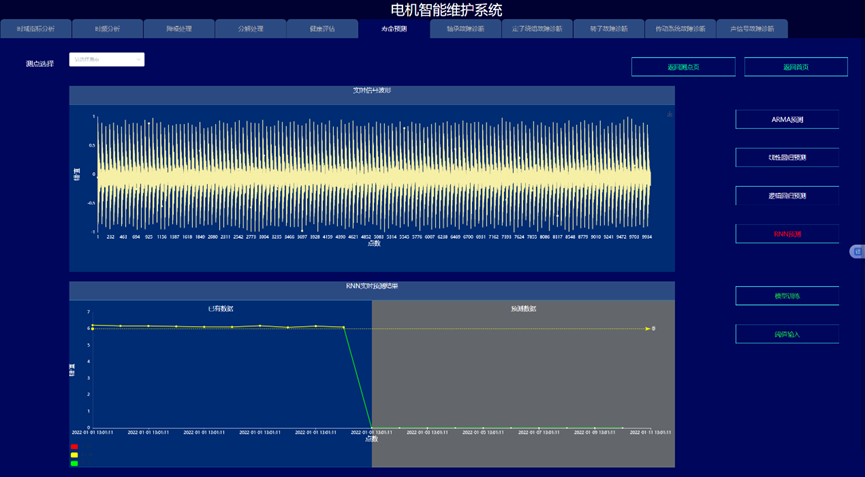The height and width of the screenshot is (477, 865).
Task: Switch to the bearing fault diagnosis tab
Action: pyautogui.click(x=465, y=29)
